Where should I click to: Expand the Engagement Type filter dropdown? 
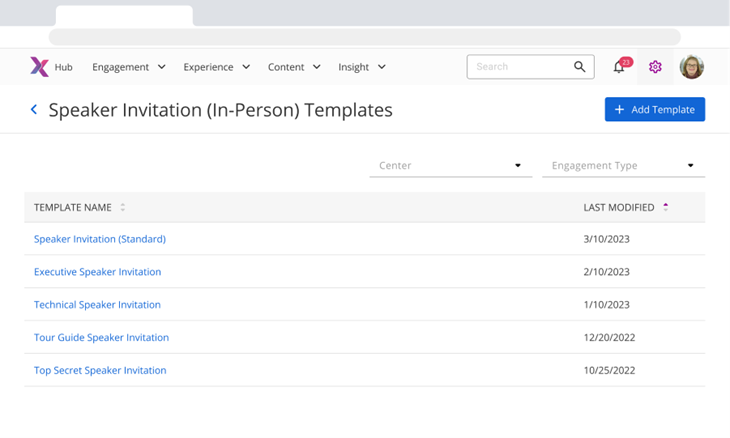click(x=623, y=166)
